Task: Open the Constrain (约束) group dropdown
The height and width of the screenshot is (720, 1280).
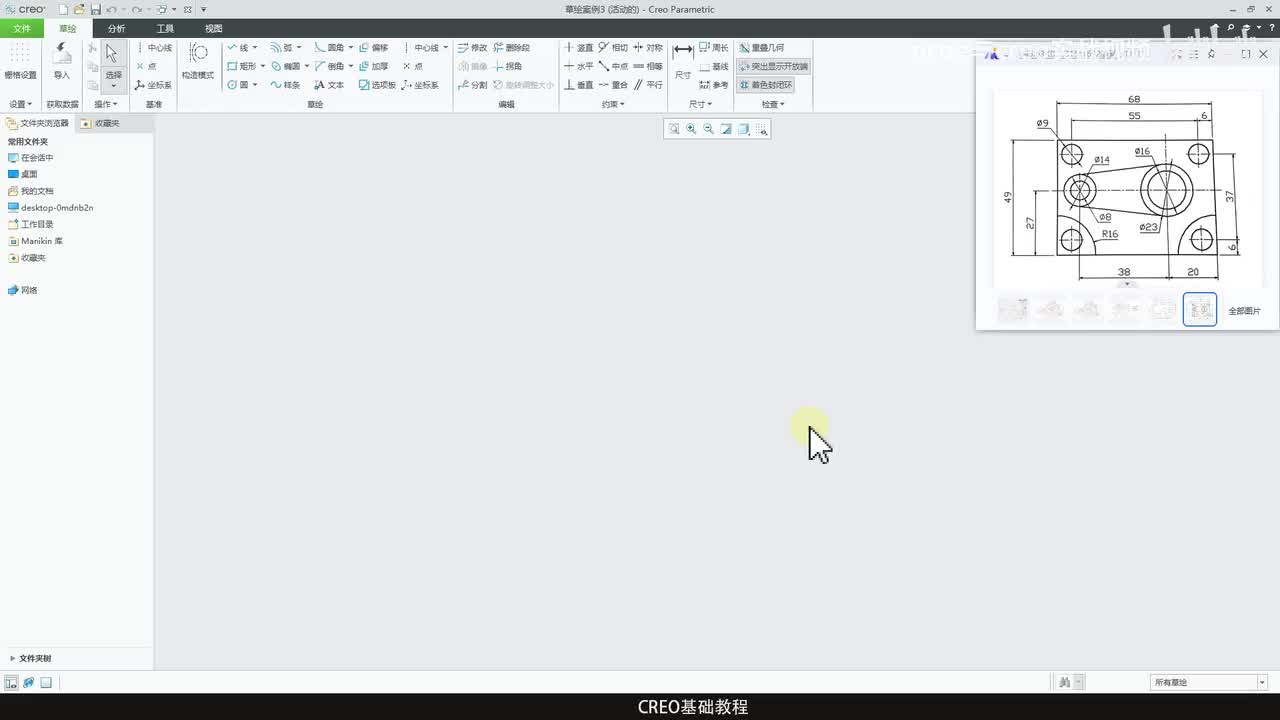Action: point(613,104)
